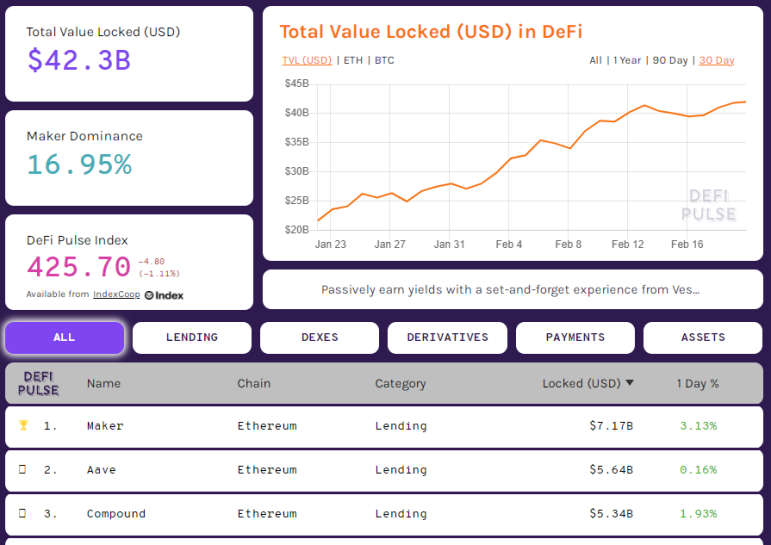Click Compound's 1.93% daily change
The image size is (771, 545).
(698, 514)
